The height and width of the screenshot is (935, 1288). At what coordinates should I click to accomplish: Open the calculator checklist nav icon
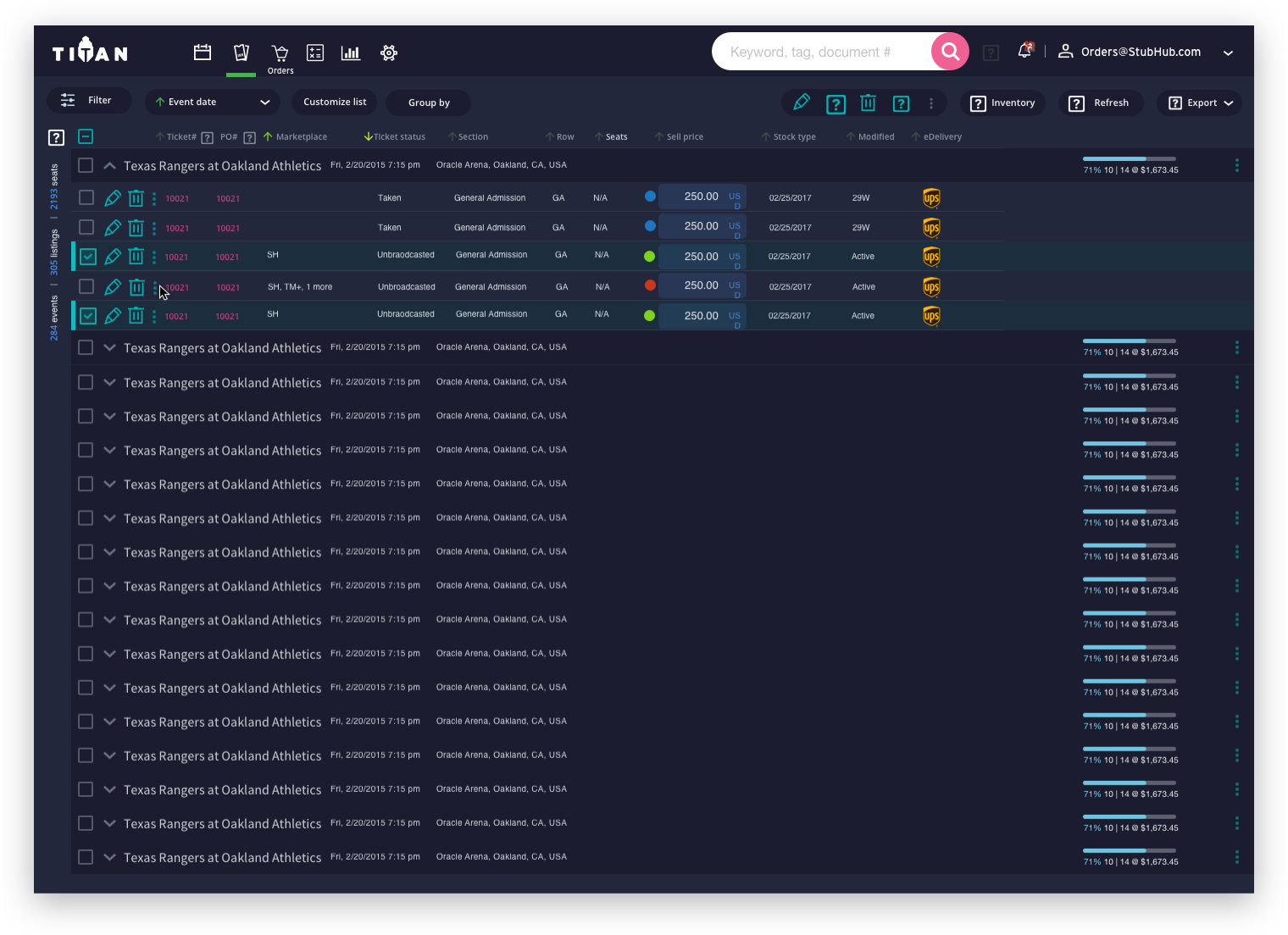coord(315,53)
